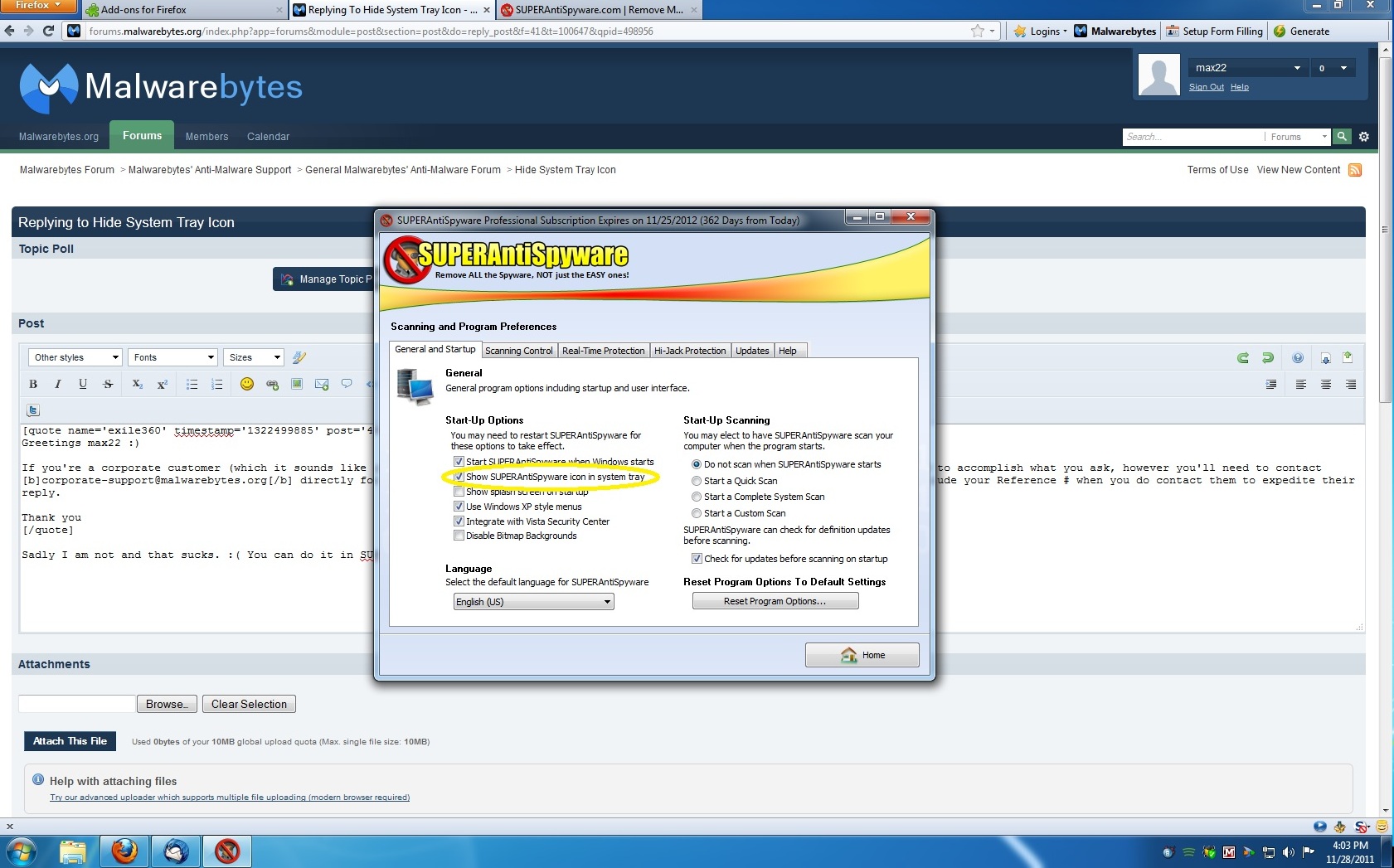Apply bold formatting in the post editor
The width and height of the screenshot is (1394, 868).
[x=33, y=384]
